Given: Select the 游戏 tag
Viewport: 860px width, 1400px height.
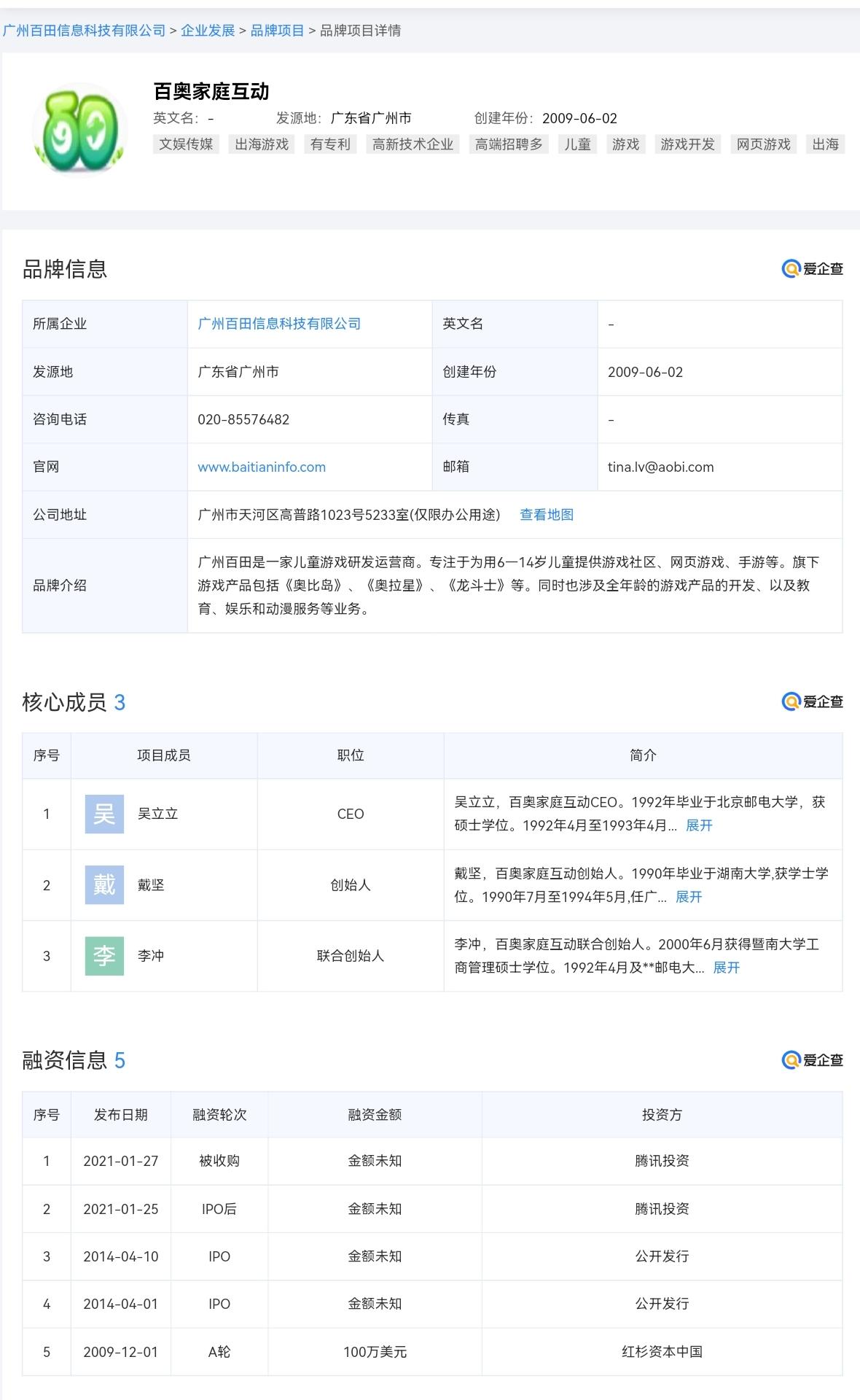Looking at the screenshot, I should coord(625,144).
